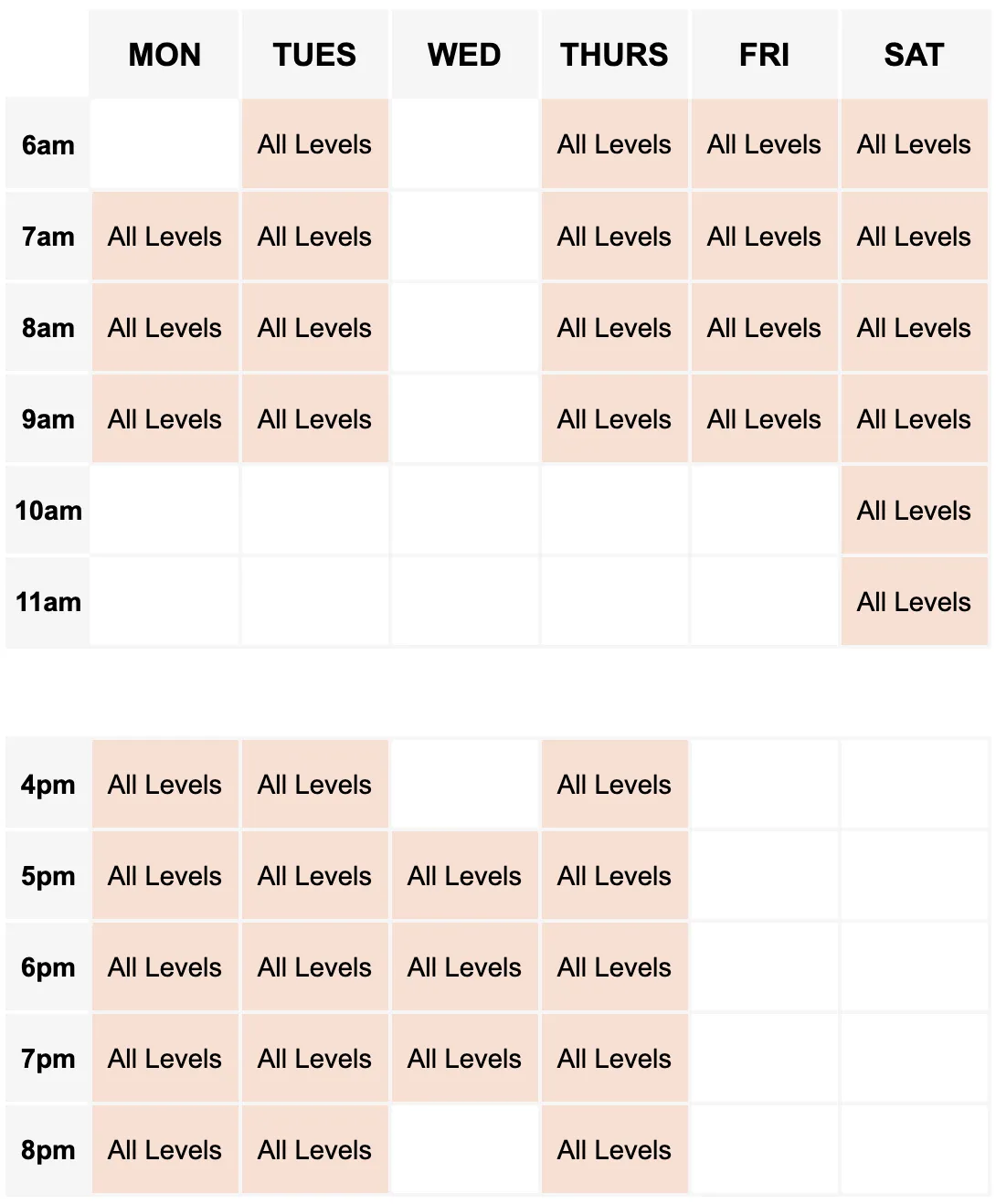Choose Tuesday 6am All Levels slot
Viewport: 996px width, 1204px height.
pyautogui.click(x=314, y=144)
